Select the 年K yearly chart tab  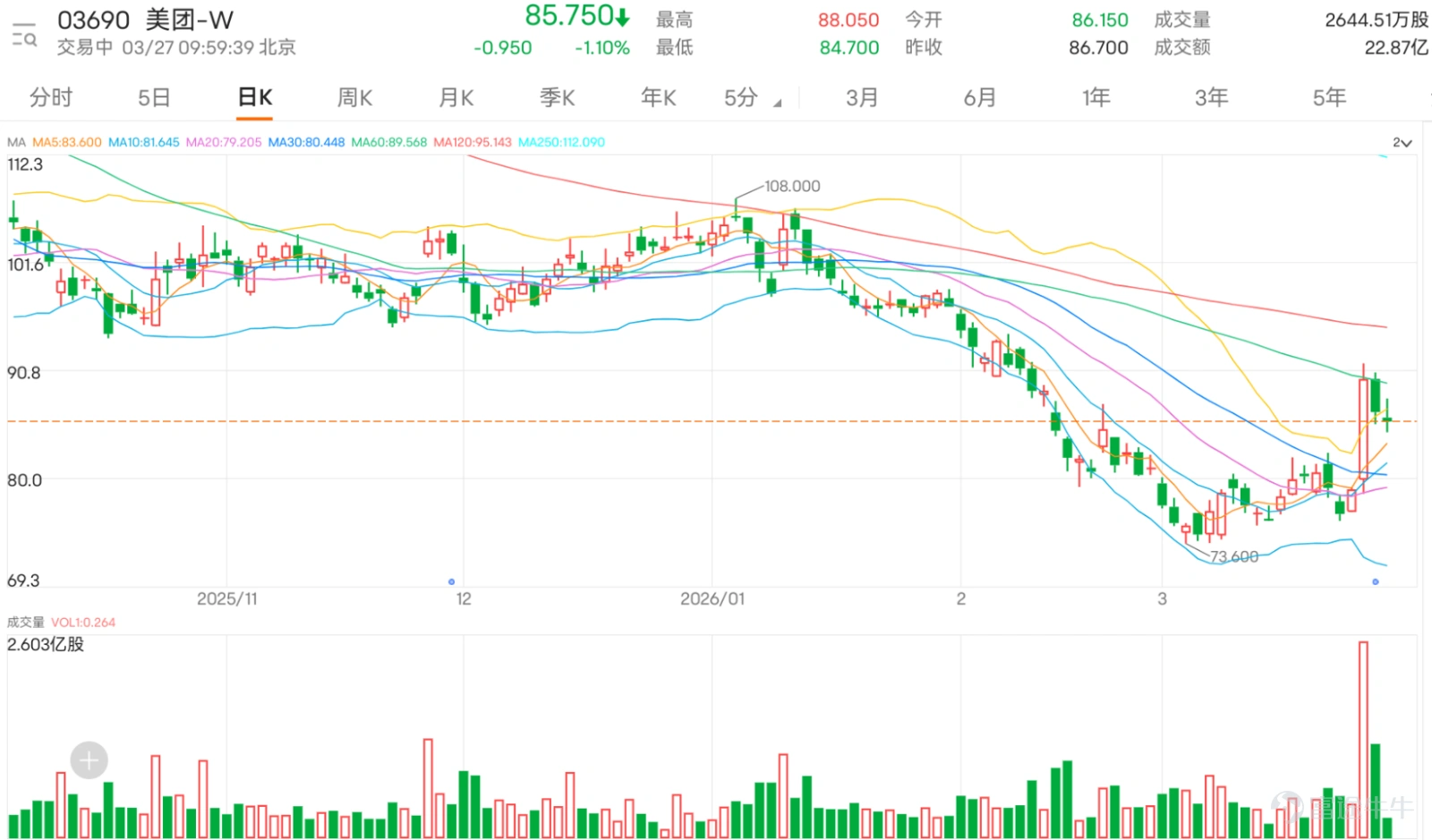coord(658,97)
